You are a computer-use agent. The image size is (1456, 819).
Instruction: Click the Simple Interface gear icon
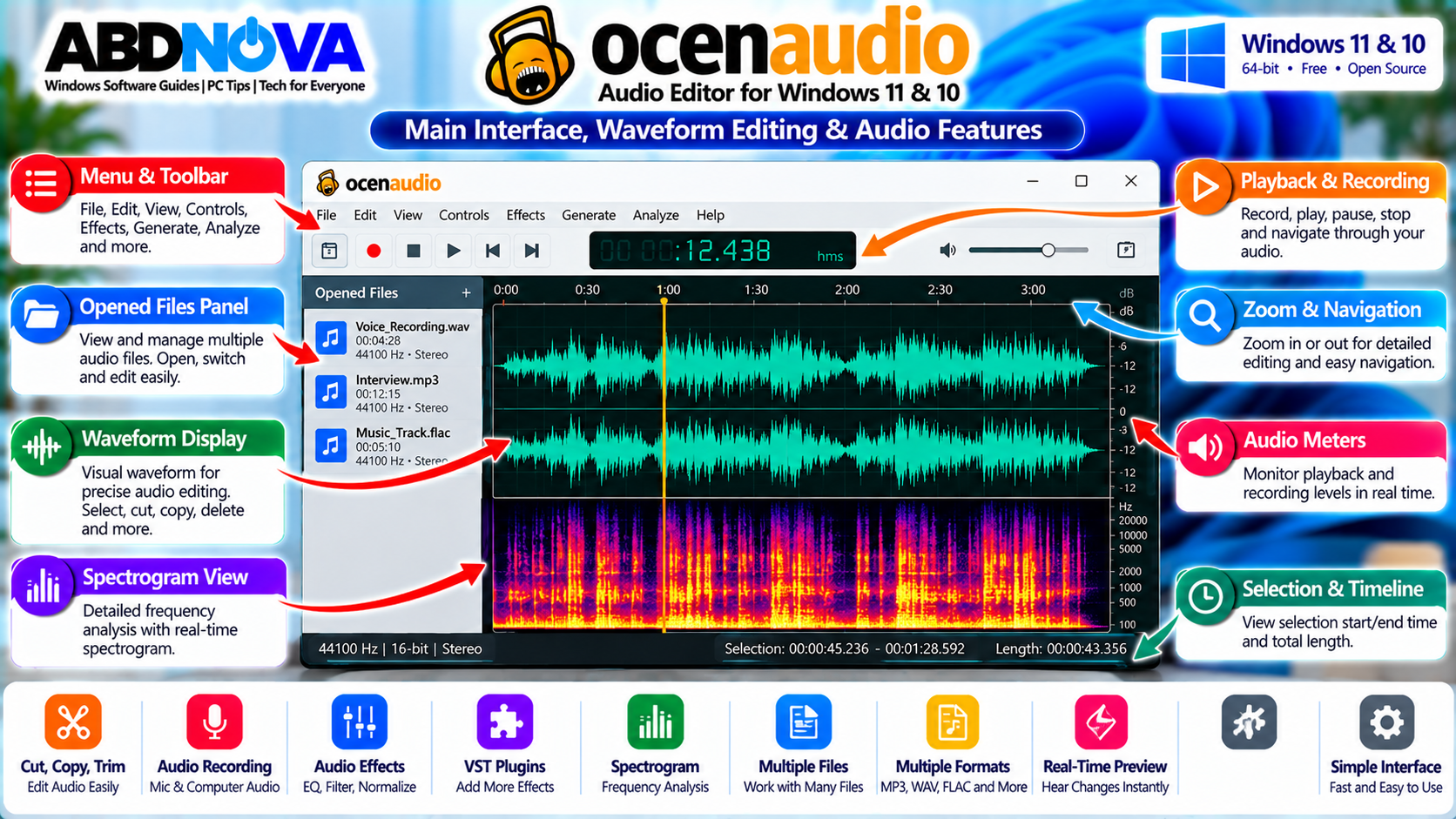tap(1386, 722)
